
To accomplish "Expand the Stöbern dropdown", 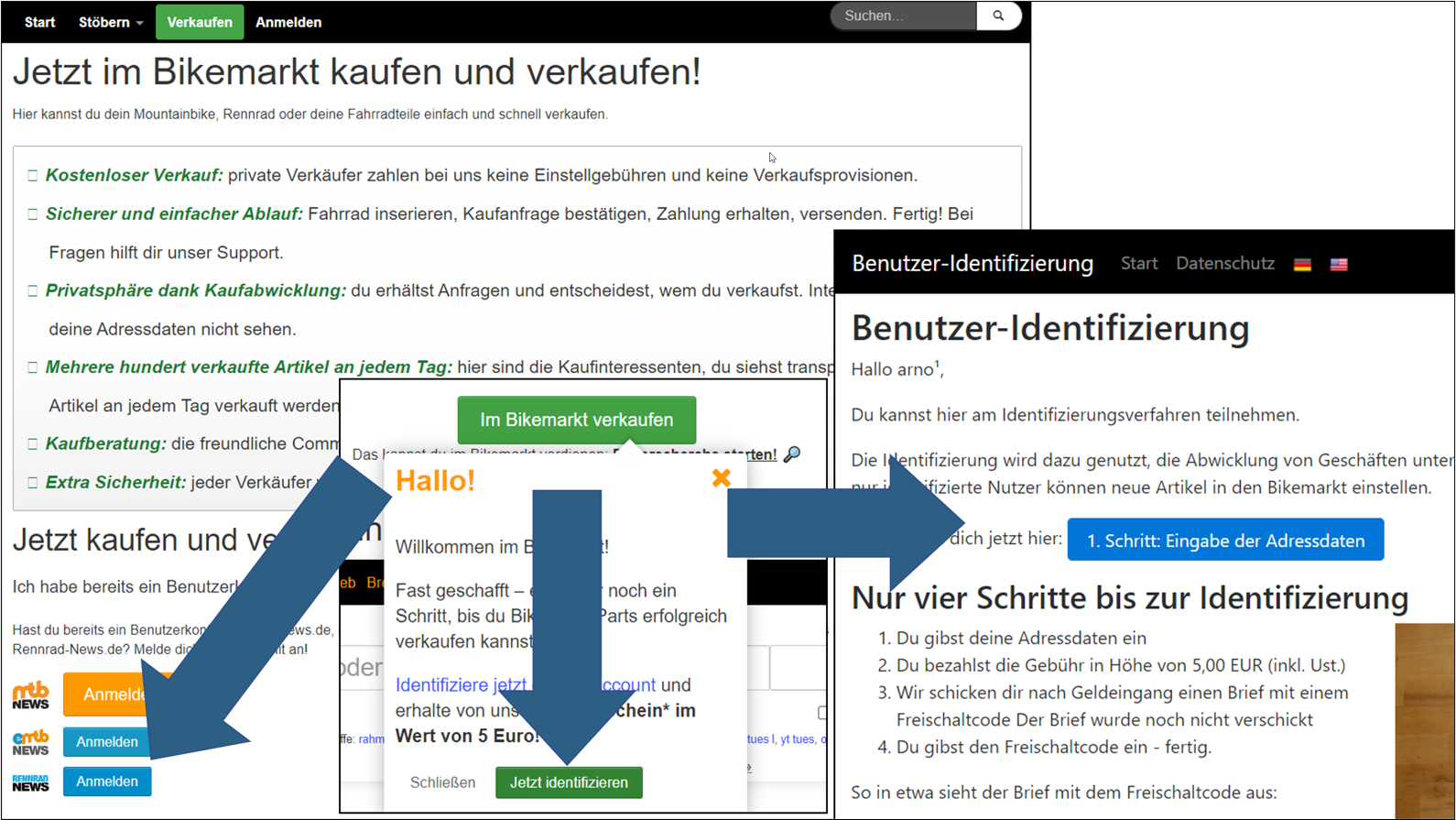I will coord(111,22).
